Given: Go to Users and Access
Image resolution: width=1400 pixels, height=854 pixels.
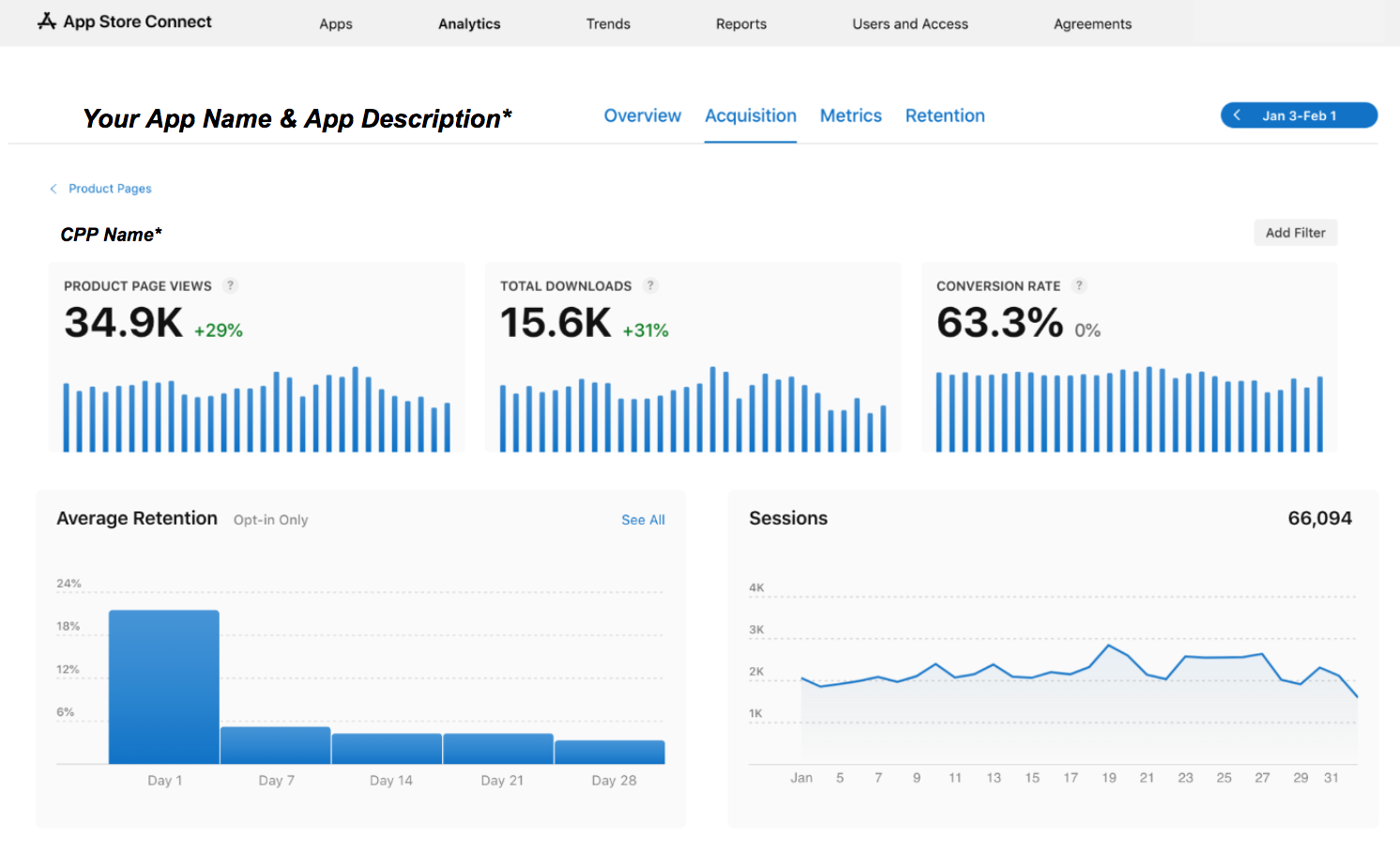Looking at the screenshot, I should click(x=909, y=23).
